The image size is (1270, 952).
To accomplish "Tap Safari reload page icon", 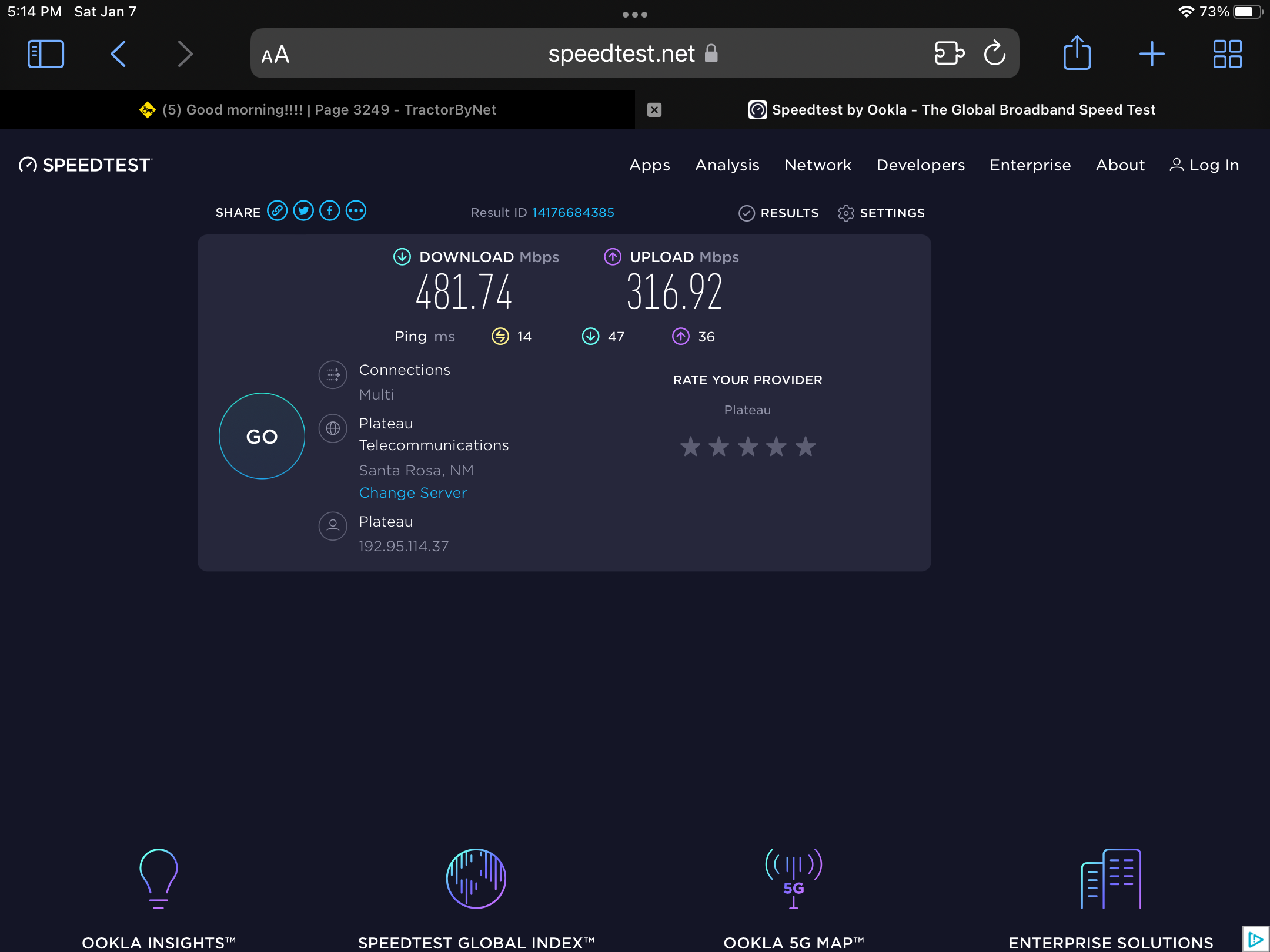I will point(994,53).
